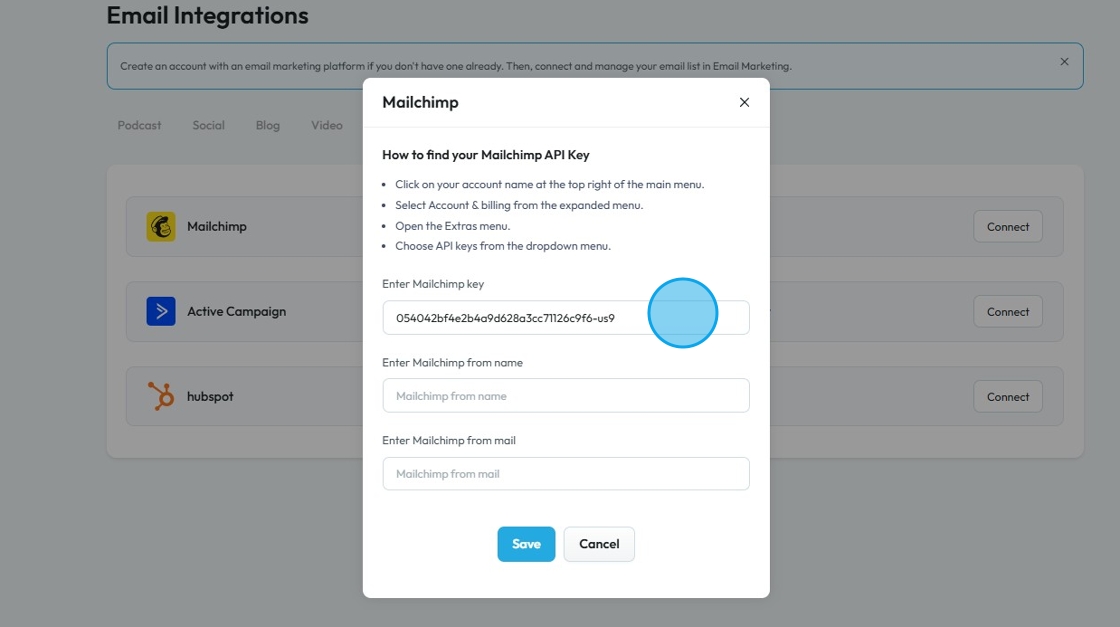The height and width of the screenshot is (627, 1120).
Task: Click the Mailchimp name text in the integrations list
Action: [216, 227]
